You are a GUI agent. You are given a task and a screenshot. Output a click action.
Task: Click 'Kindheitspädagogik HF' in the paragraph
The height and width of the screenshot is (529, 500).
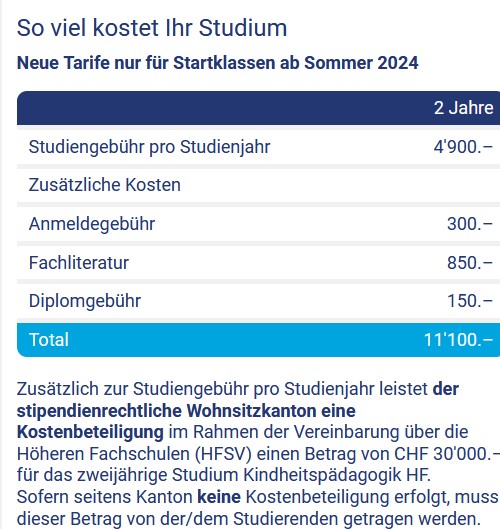point(336,475)
